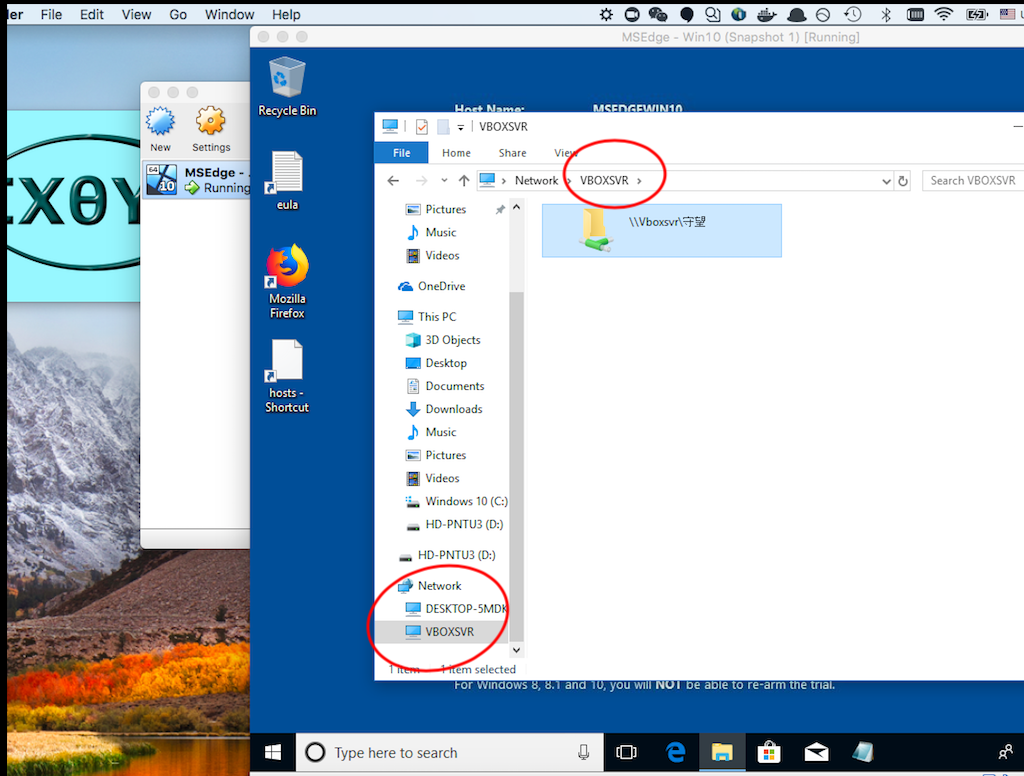1024x776 pixels.
Task: Select Documents in the navigation pane
Action: click(x=445, y=386)
